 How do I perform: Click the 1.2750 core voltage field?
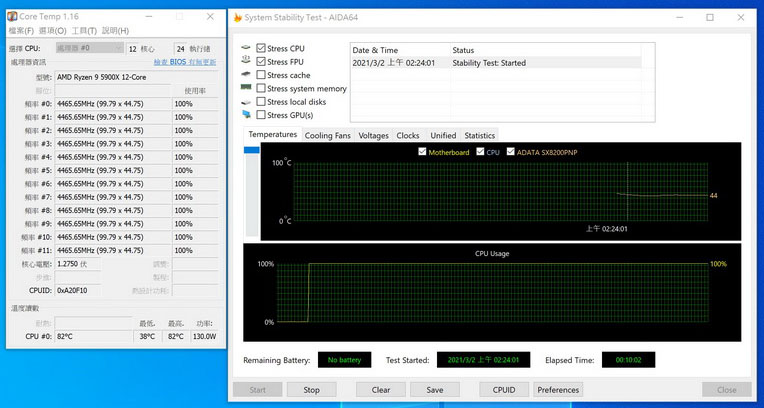click(77, 264)
